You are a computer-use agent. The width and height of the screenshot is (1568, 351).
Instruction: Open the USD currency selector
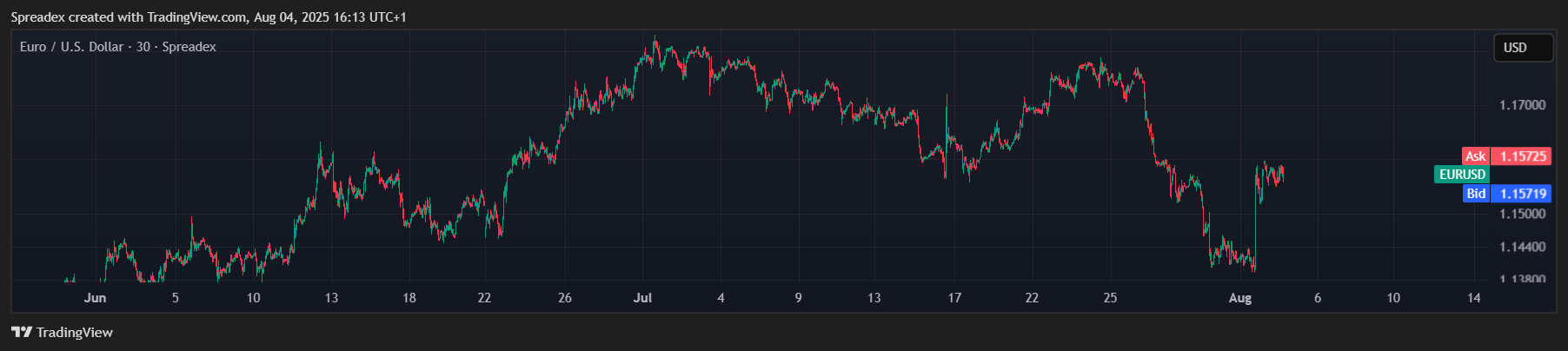[x=1523, y=48]
